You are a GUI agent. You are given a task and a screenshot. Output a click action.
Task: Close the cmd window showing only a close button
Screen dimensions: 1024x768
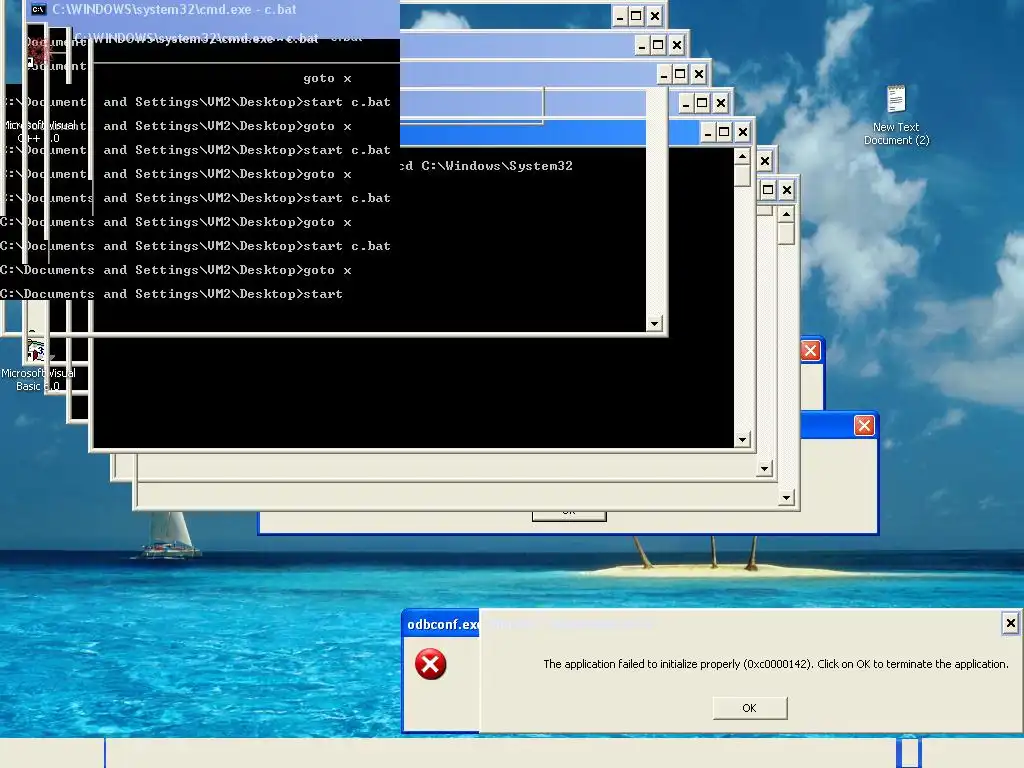point(765,161)
